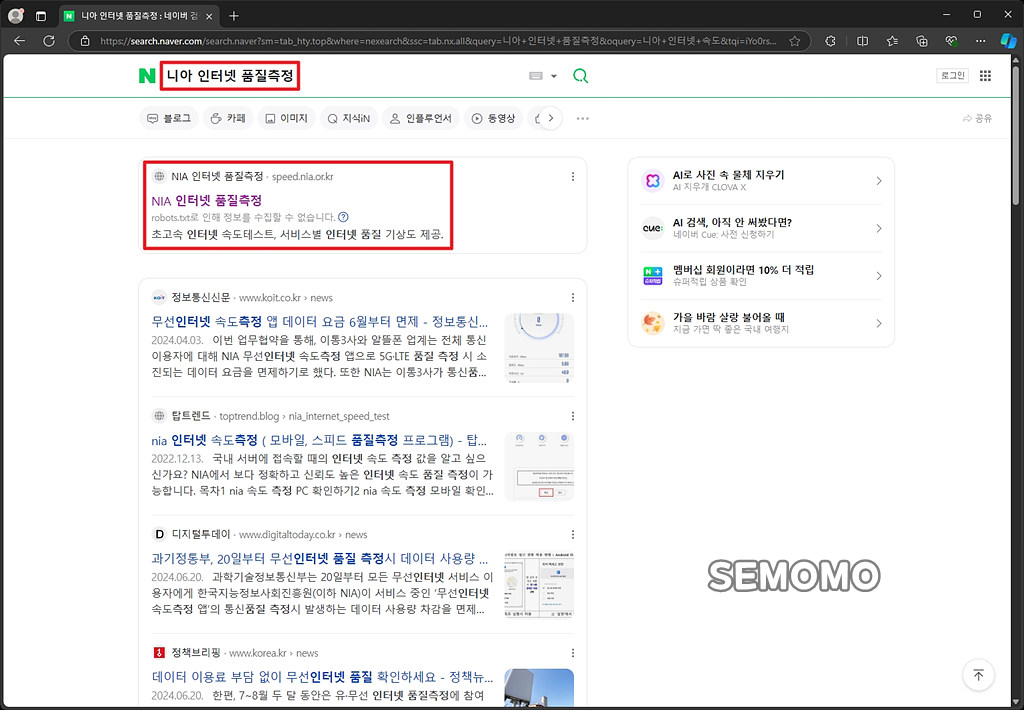Click the green search magnifier icon

580,76
